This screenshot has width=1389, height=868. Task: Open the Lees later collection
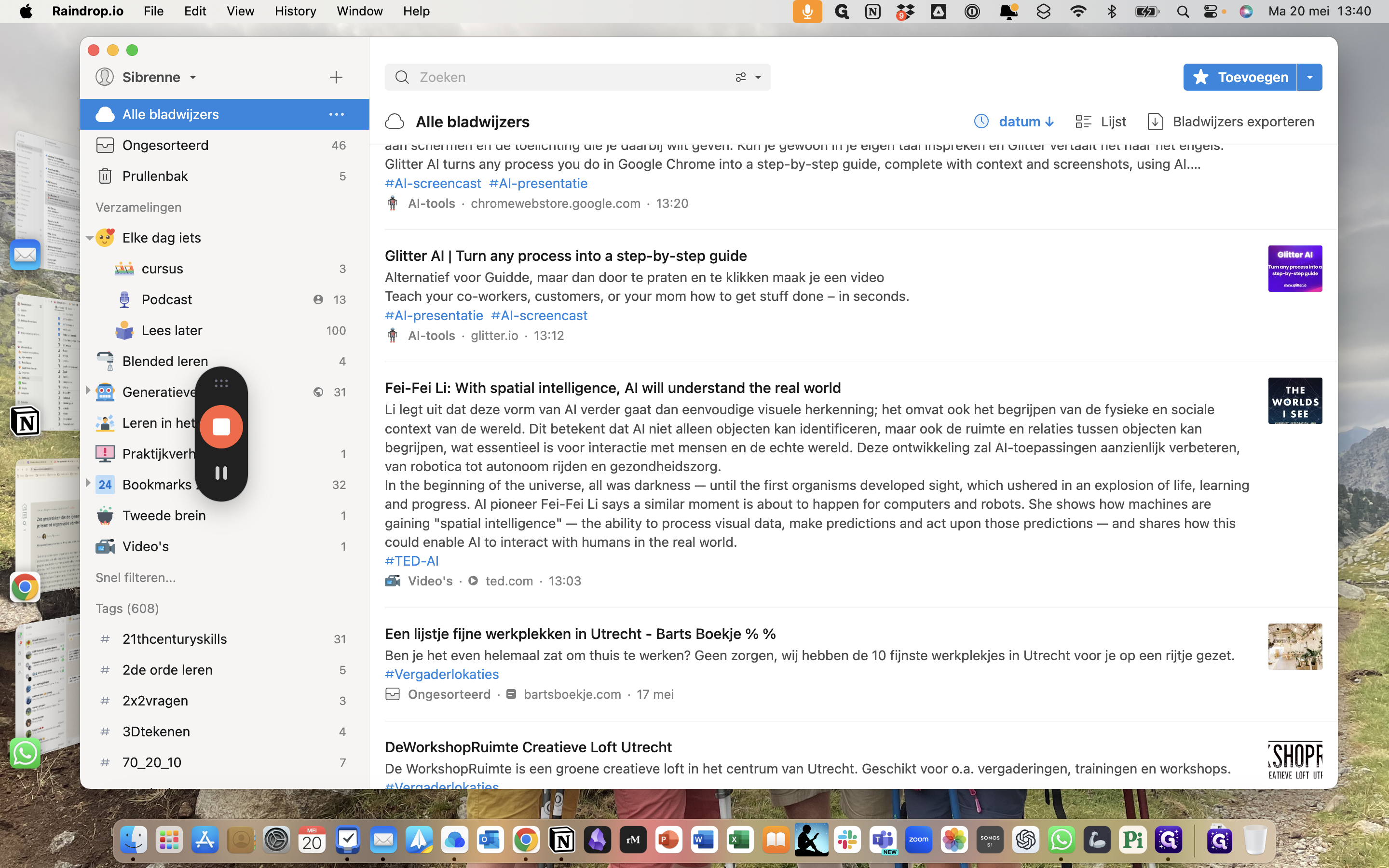coord(224,331)
